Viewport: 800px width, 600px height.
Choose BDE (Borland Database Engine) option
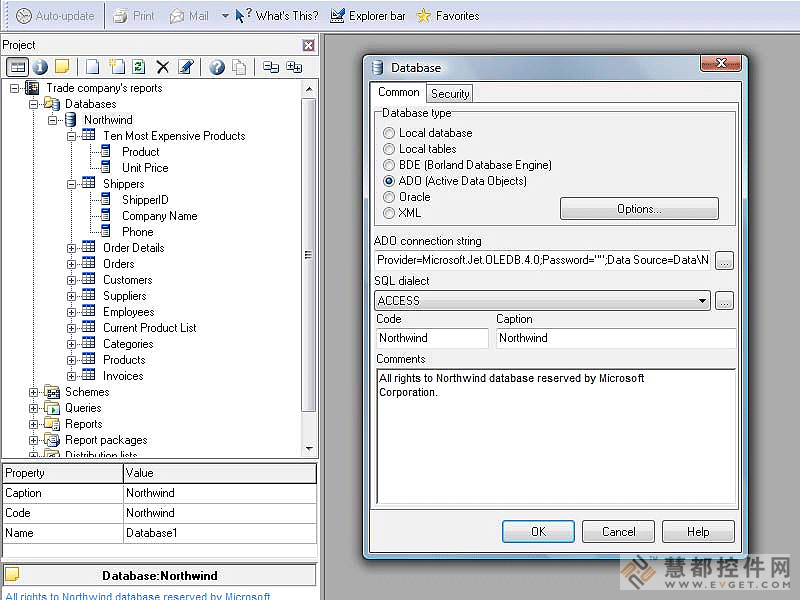click(x=389, y=165)
